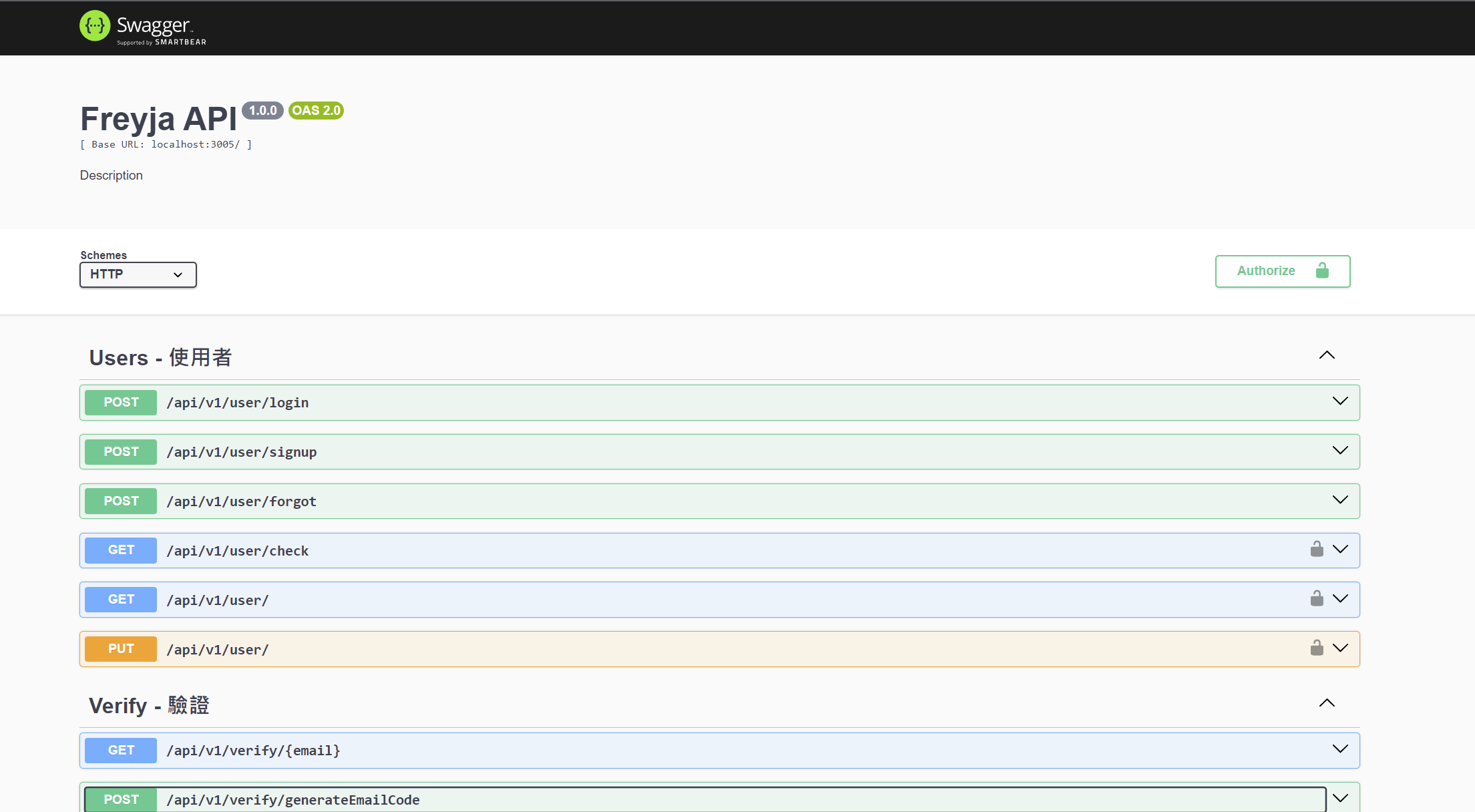The width and height of the screenshot is (1475, 812).
Task: Click lock icon on GET /api/v1/user/ row
Action: click(x=1316, y=598)
